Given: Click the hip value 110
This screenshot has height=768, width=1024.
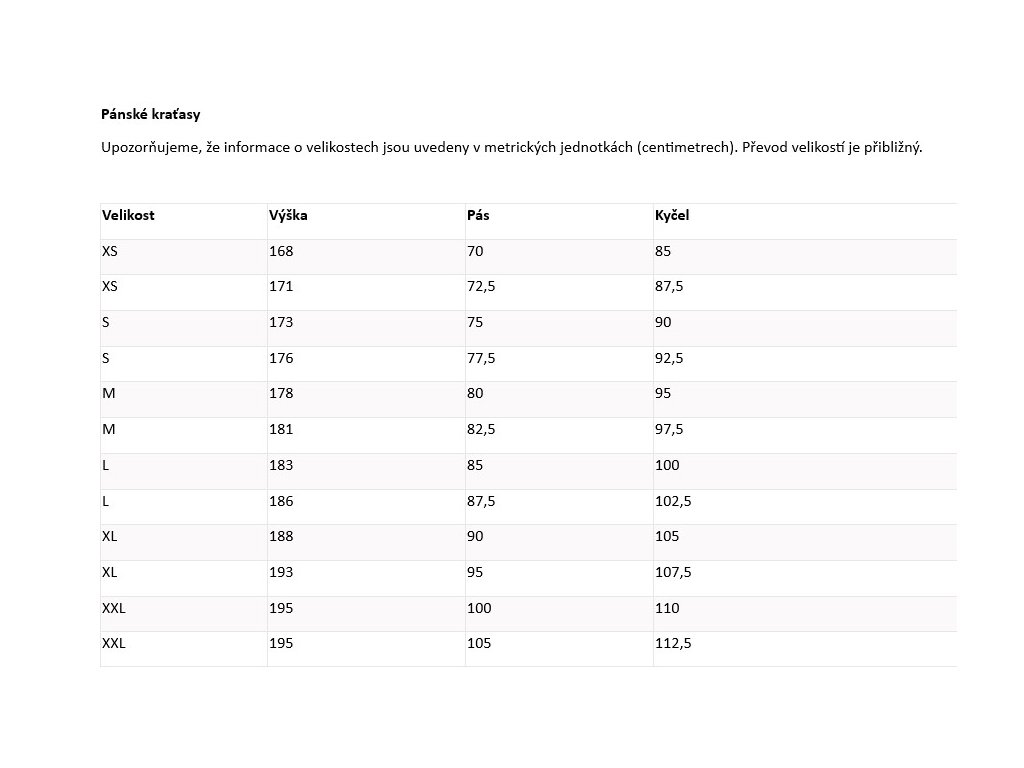Looking at the screenshot, I should click(667, 608).
